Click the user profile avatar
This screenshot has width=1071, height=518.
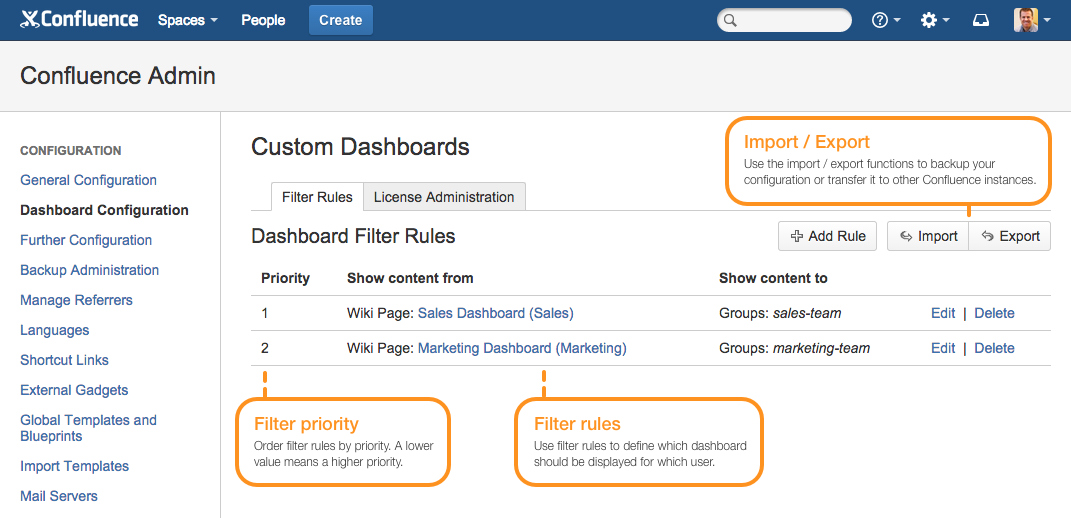1026,20
